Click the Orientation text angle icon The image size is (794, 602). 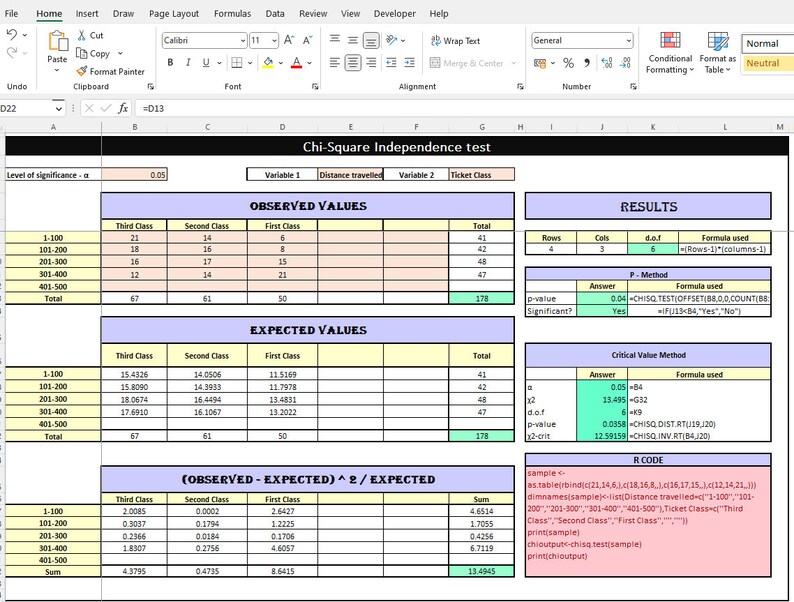click(391, 40)
